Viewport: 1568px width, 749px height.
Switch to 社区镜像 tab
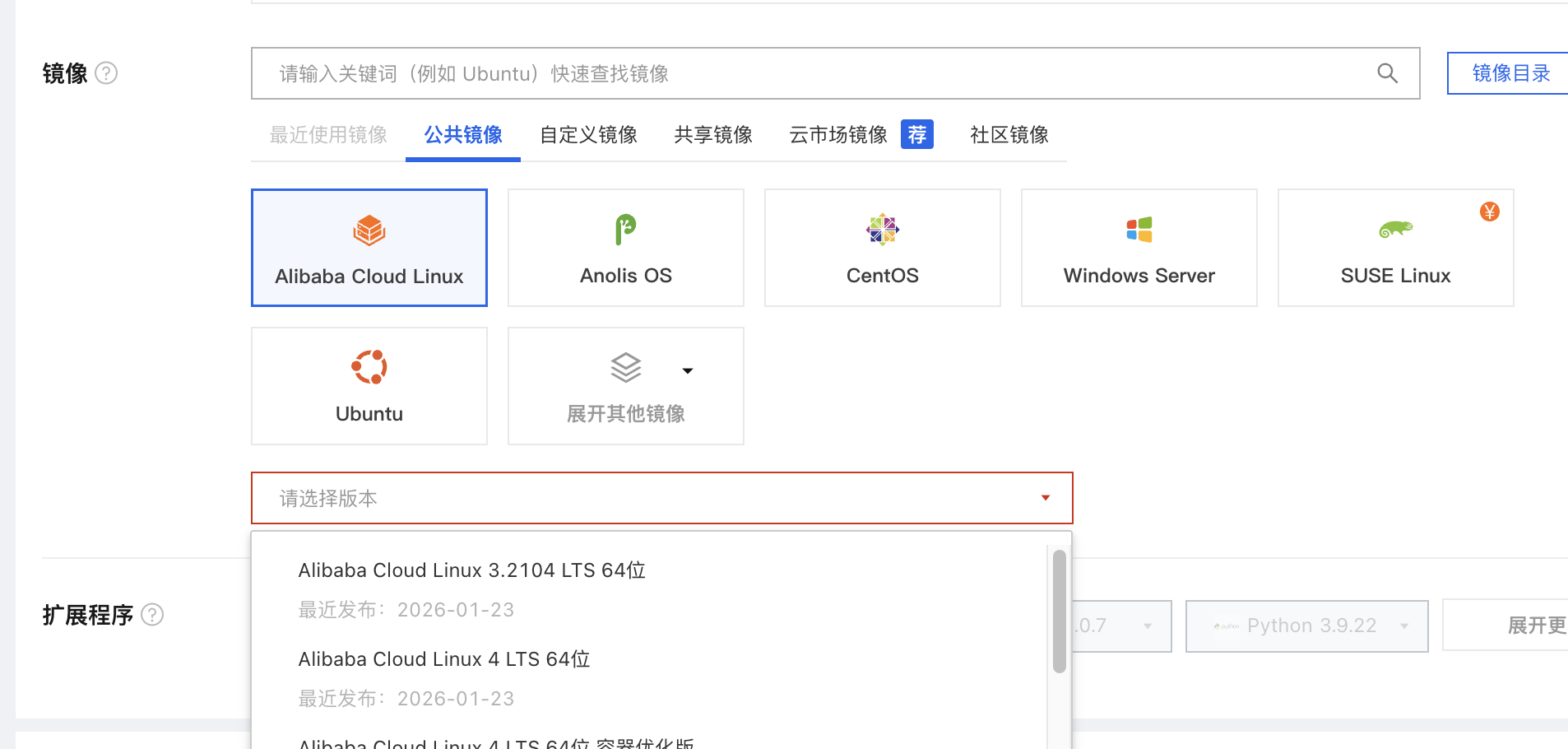(x=1009, y=135)
